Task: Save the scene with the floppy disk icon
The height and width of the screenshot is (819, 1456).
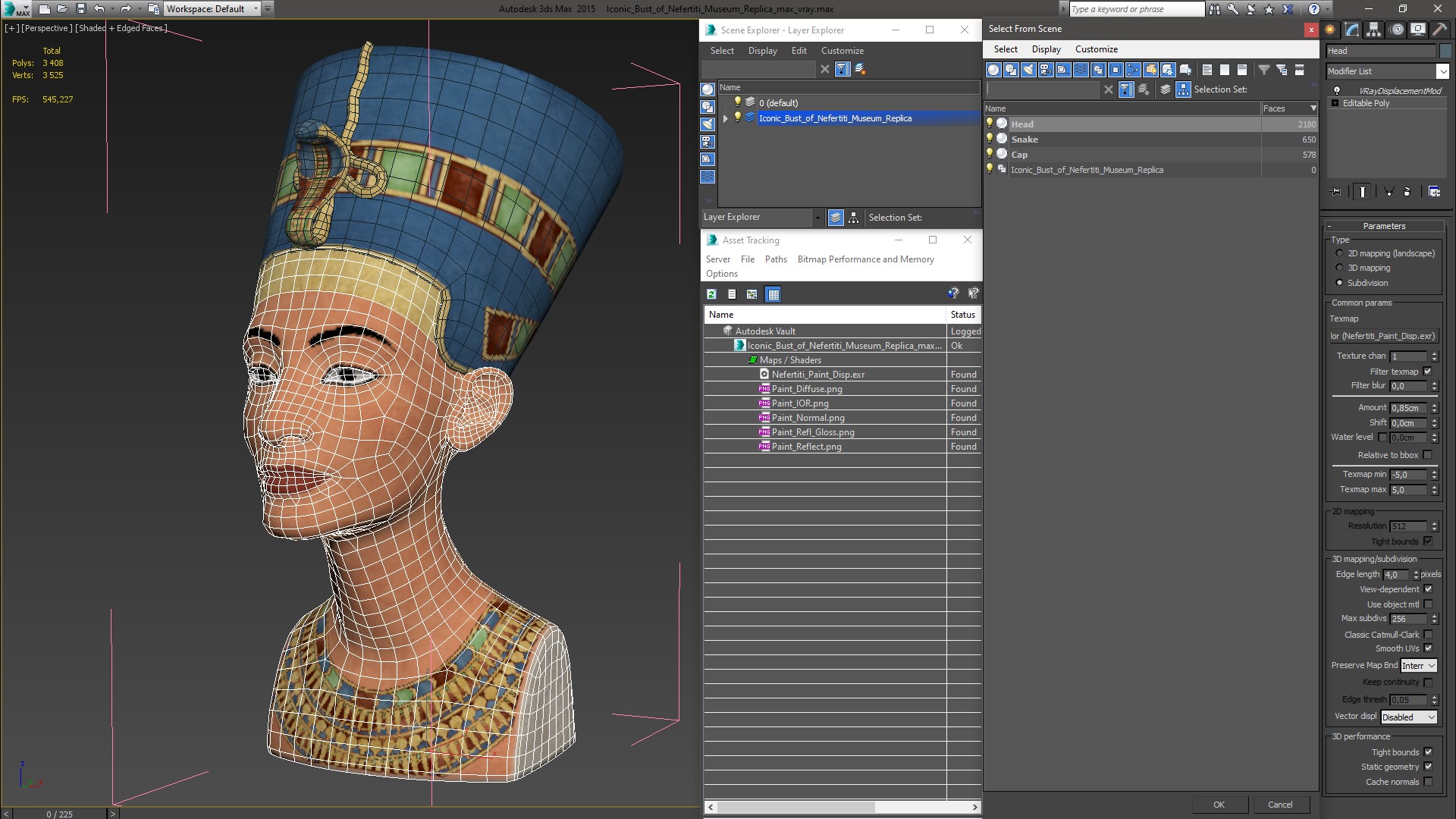Action: click(81, 9)
